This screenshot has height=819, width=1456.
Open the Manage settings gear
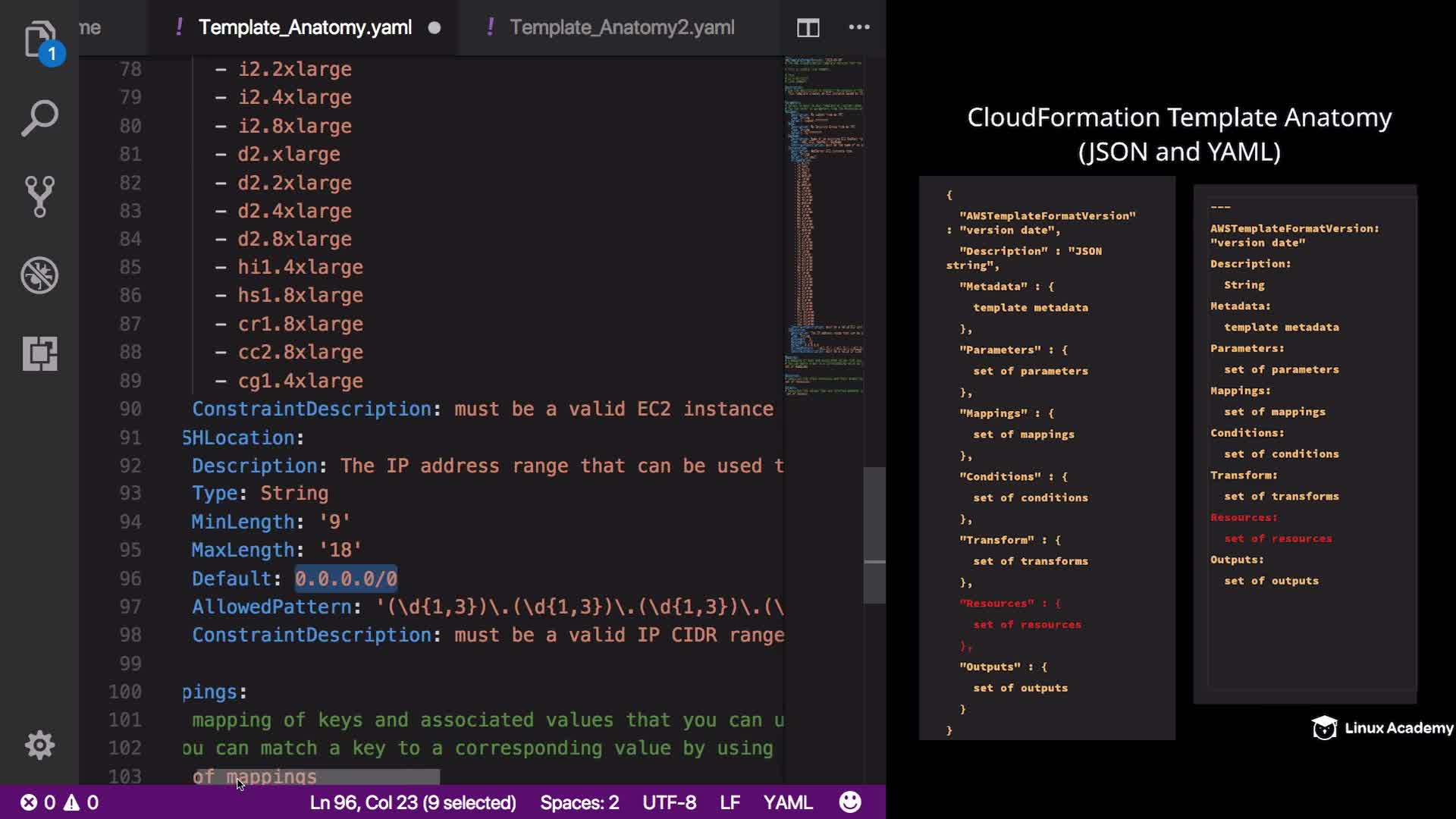tap(39, 745)
